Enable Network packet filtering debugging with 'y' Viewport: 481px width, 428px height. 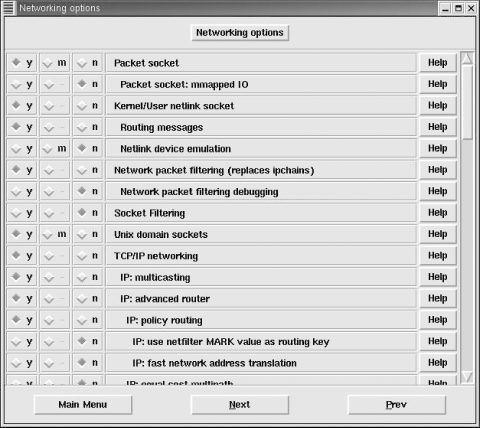(22, 191)
